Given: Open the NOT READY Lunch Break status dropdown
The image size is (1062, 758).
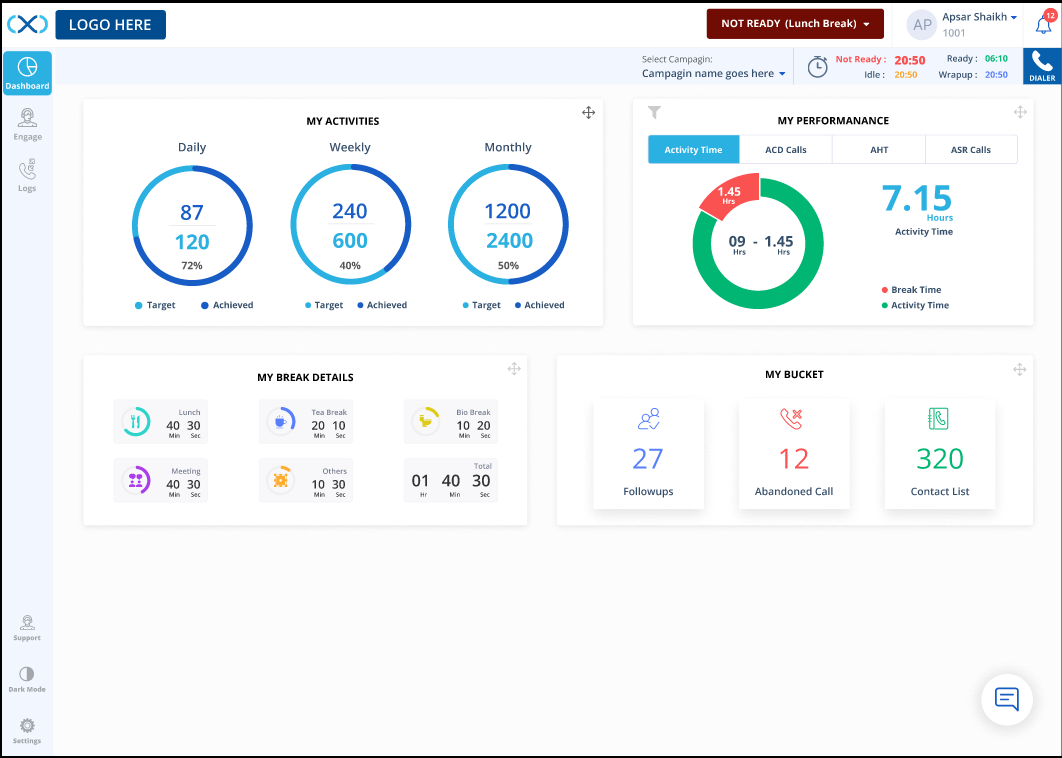Looking at the screenshot, I should [795, 22].
